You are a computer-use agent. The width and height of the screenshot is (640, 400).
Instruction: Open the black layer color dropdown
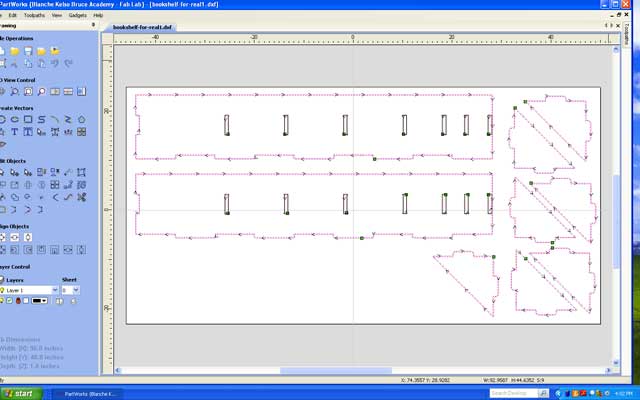point(40,301)
